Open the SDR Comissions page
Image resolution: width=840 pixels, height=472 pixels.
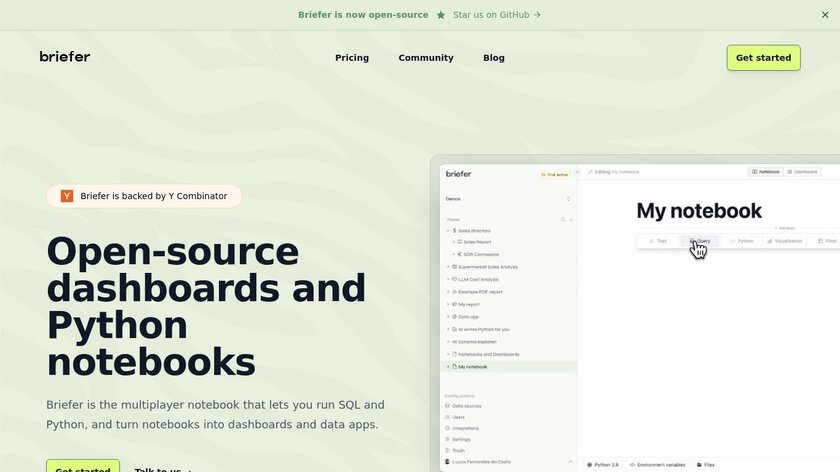(x=481, y=254)
